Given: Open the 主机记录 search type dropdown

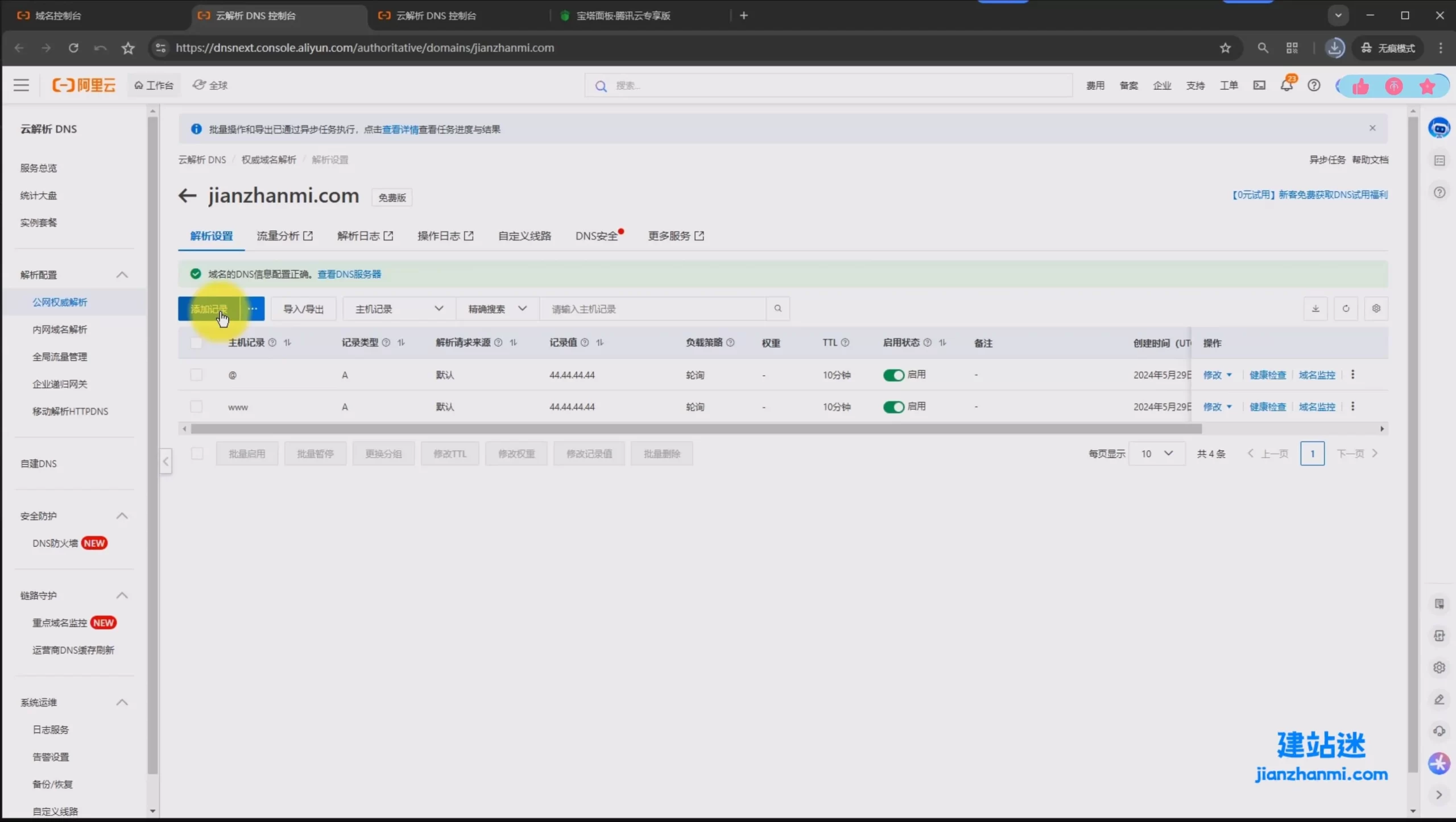Looking at the screenshot, I should point(399,309).
